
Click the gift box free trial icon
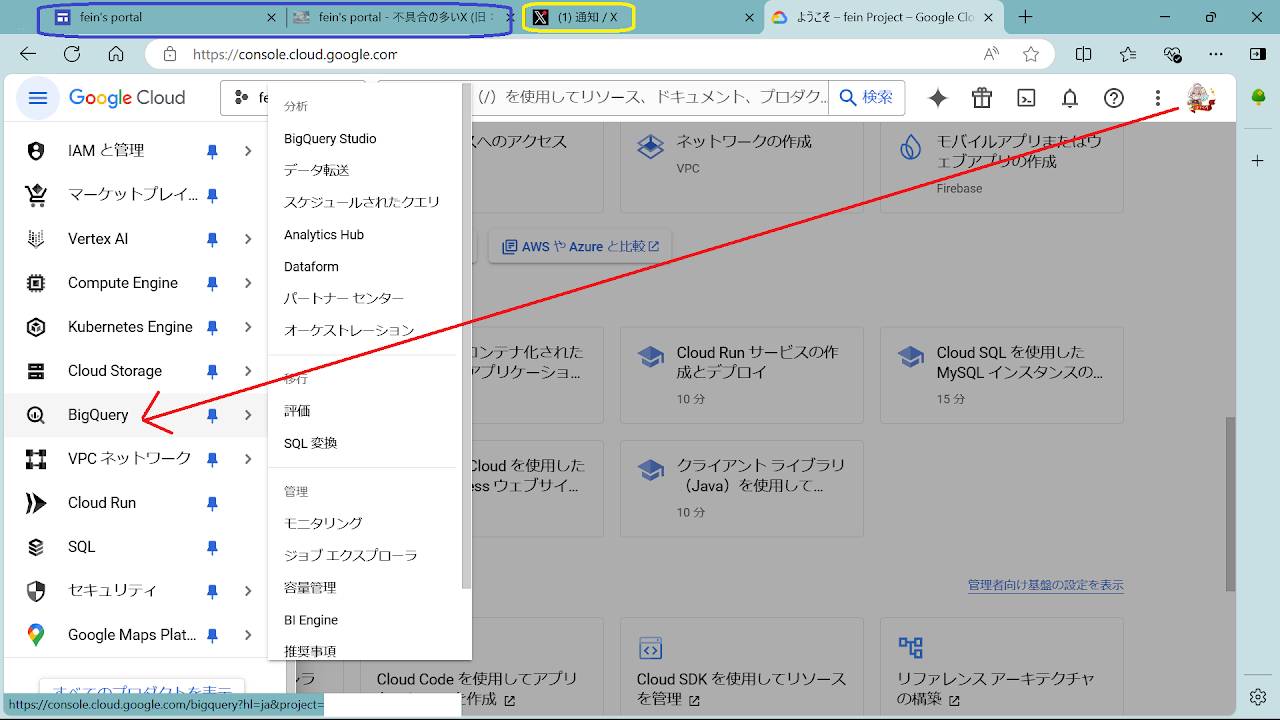pos(982,98)
